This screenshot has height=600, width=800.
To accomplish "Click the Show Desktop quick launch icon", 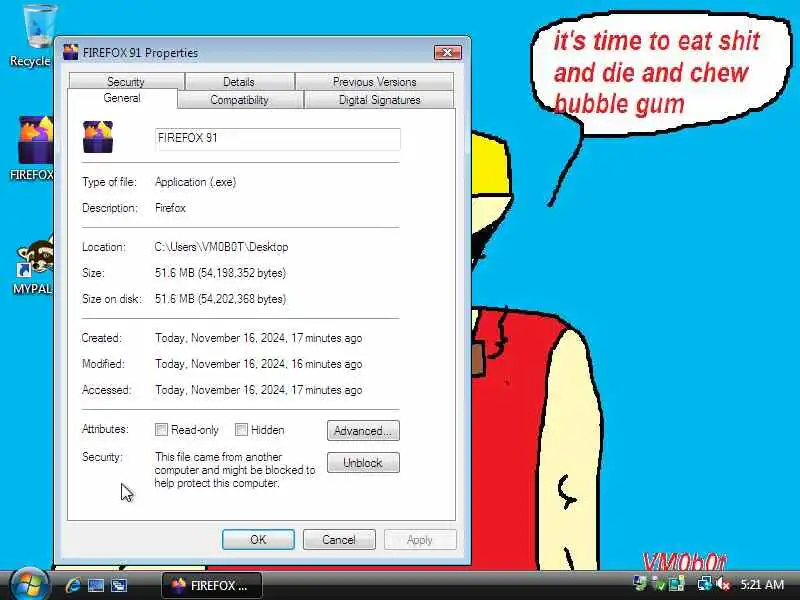I will (96, 585).
